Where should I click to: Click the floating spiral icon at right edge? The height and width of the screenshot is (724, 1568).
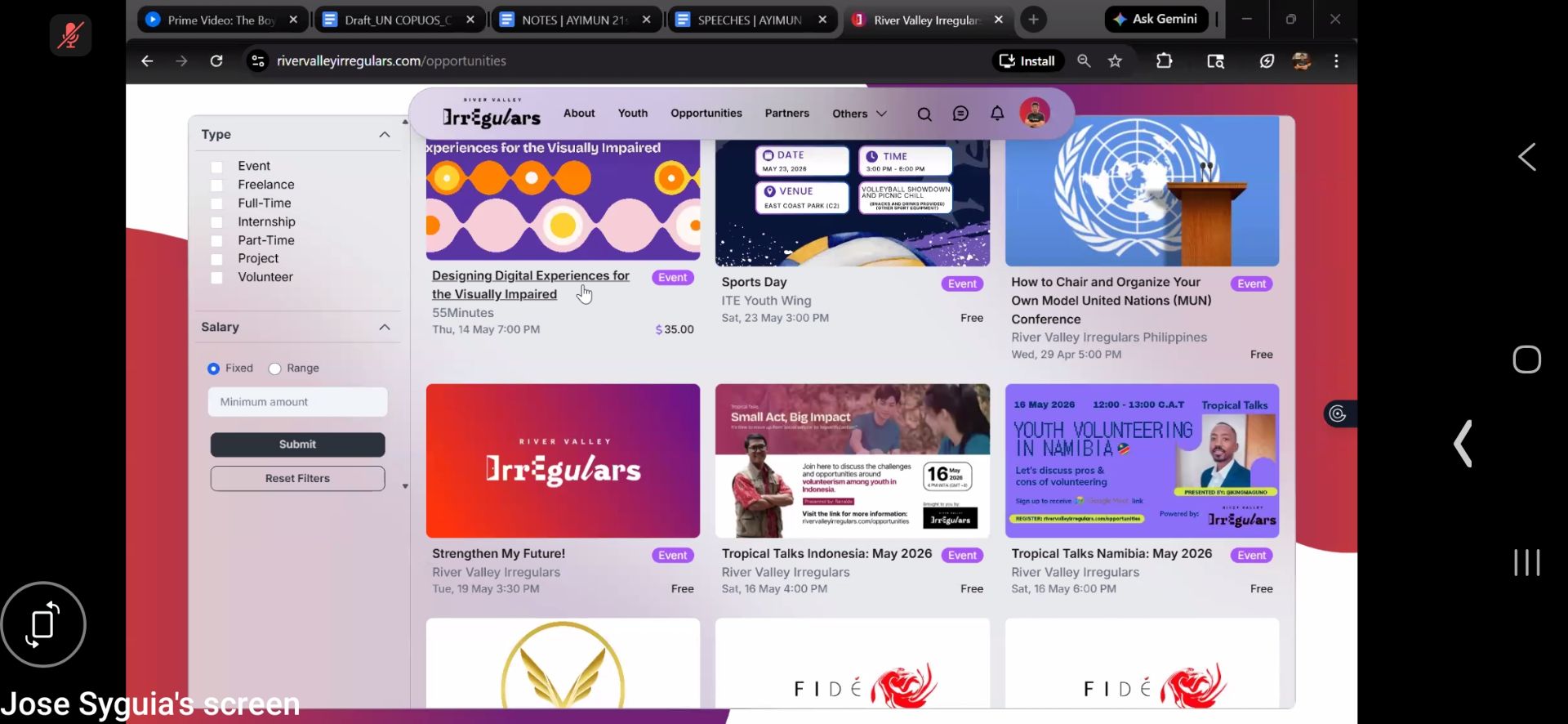pos(1338,414)
